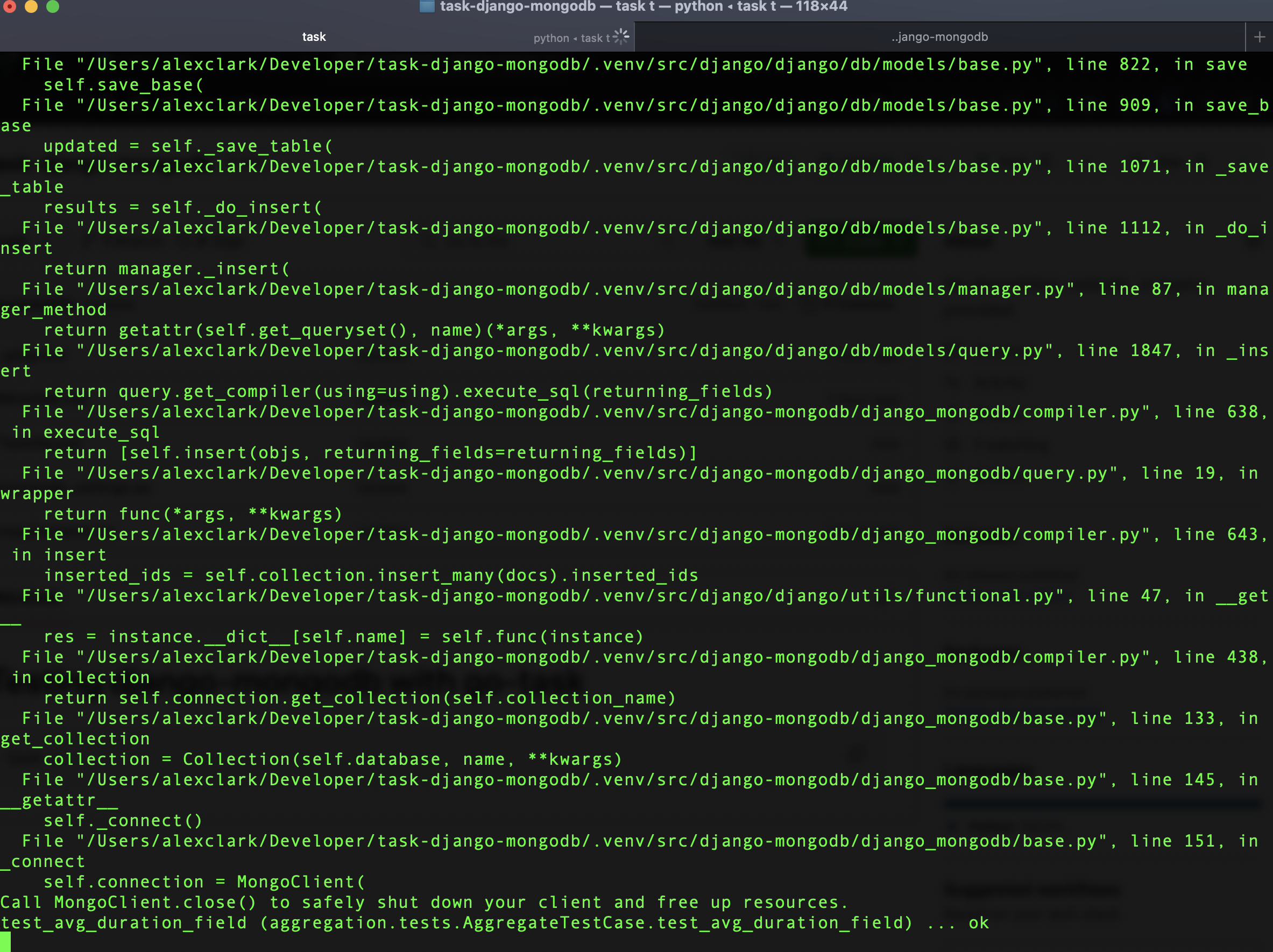1273x952 pixels.
Task: Click the 'self.connection = MongoClient(' line
Action: point(204,882)
